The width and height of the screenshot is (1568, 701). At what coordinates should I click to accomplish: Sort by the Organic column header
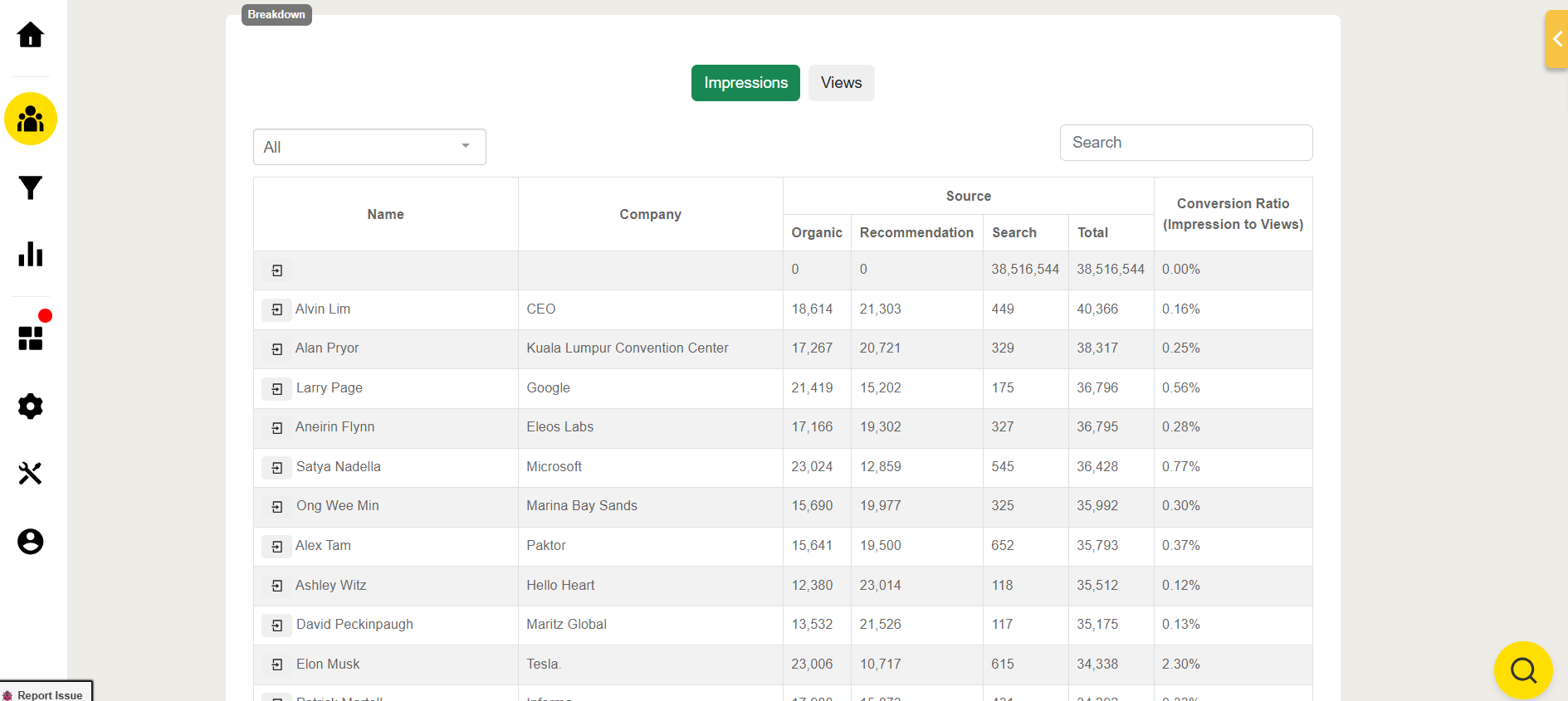(x=816, y=233)
